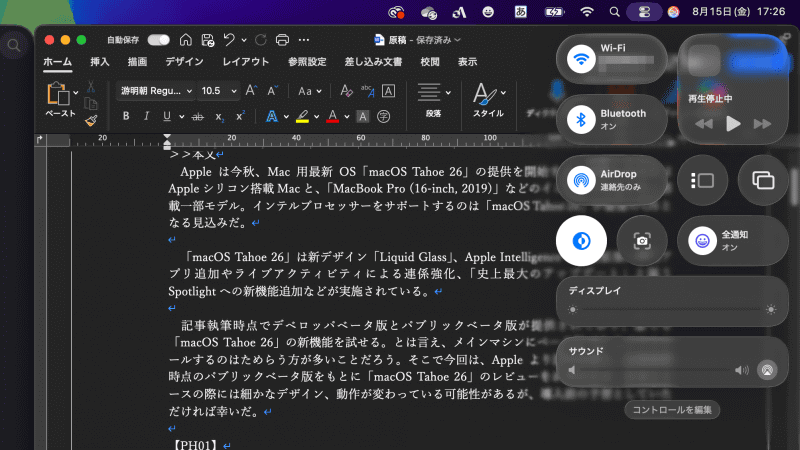Apply superscript formatting

[x=240, y=116]
